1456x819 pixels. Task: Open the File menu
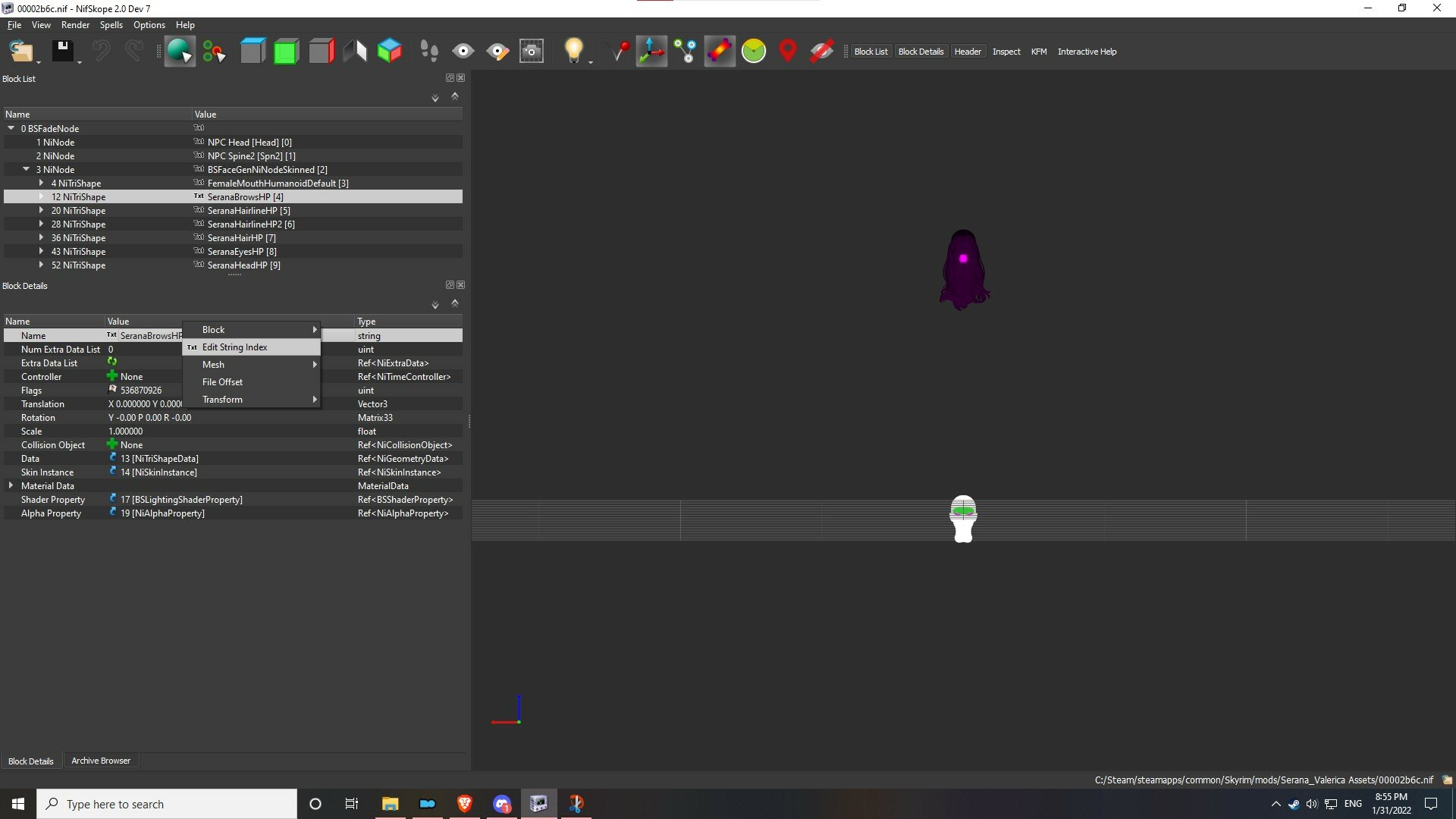(x=14, y=25)
